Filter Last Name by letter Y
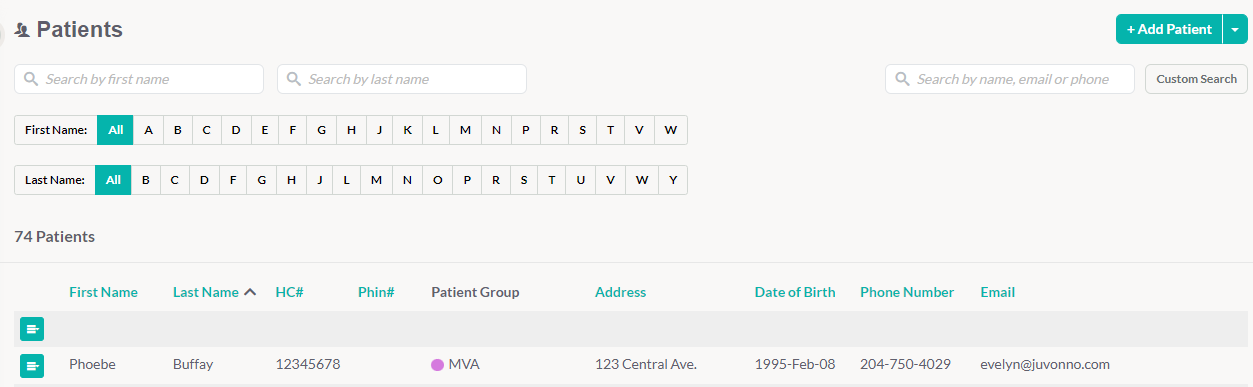The width and height of the screenshot is (1253, 387). click(x=673, y=180)
